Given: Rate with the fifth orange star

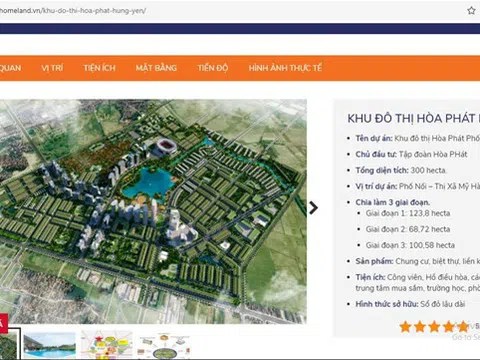Looking at the screenshot, I should coord(463,327).
